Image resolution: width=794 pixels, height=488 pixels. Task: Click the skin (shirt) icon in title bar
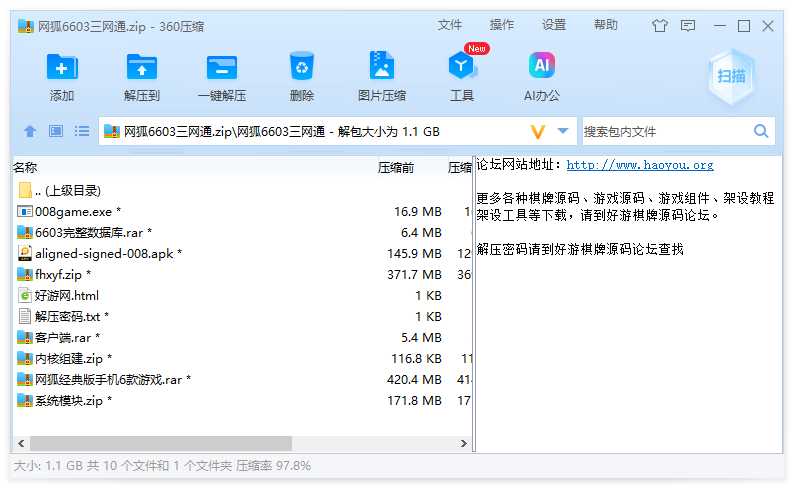tap(659, 25)
